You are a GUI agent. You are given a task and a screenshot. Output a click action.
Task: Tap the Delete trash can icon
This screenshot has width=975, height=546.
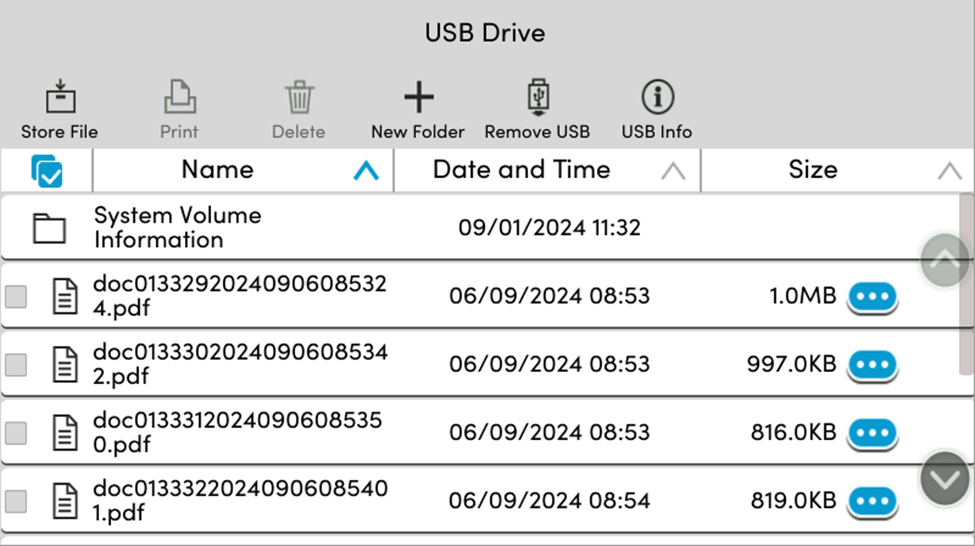299,98
